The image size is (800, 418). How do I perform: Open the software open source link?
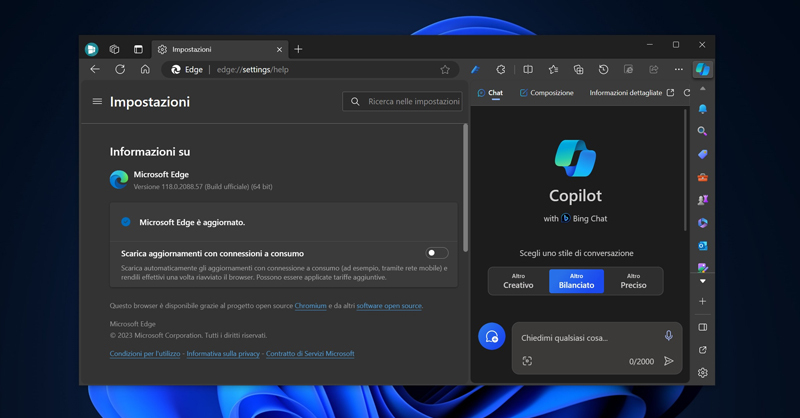pos(389,306)
